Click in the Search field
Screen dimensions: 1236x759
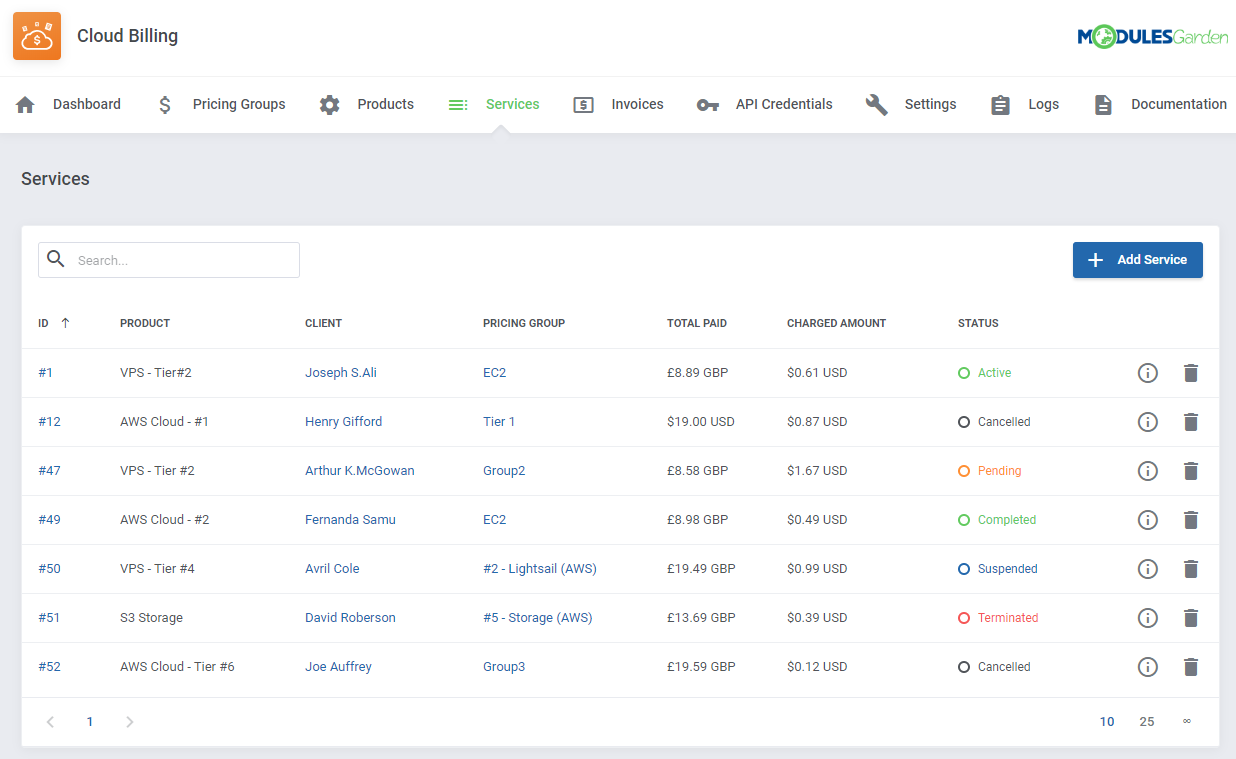[x=169, y=260]
